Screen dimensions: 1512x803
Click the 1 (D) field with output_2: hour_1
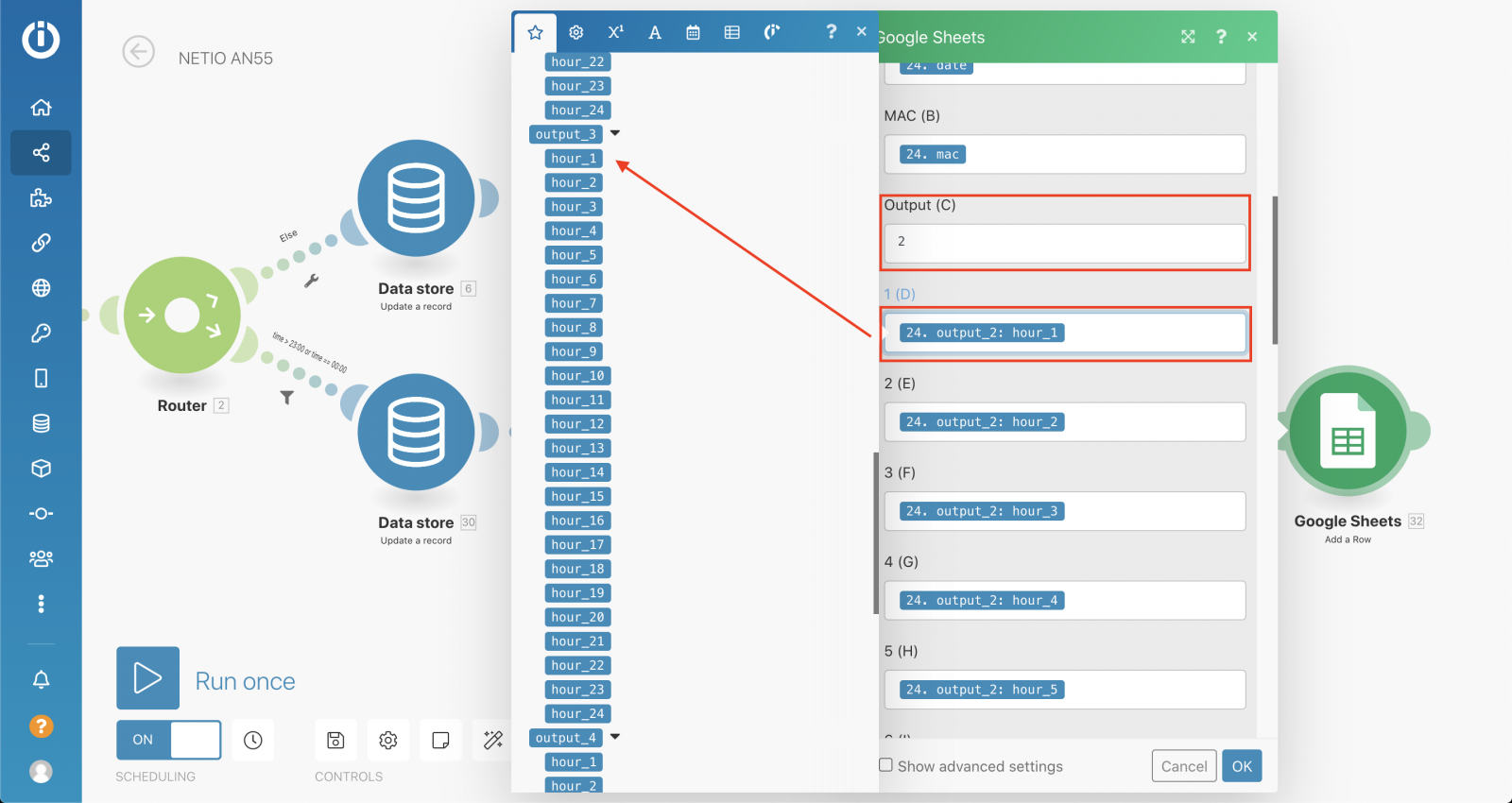point(1065,333)
